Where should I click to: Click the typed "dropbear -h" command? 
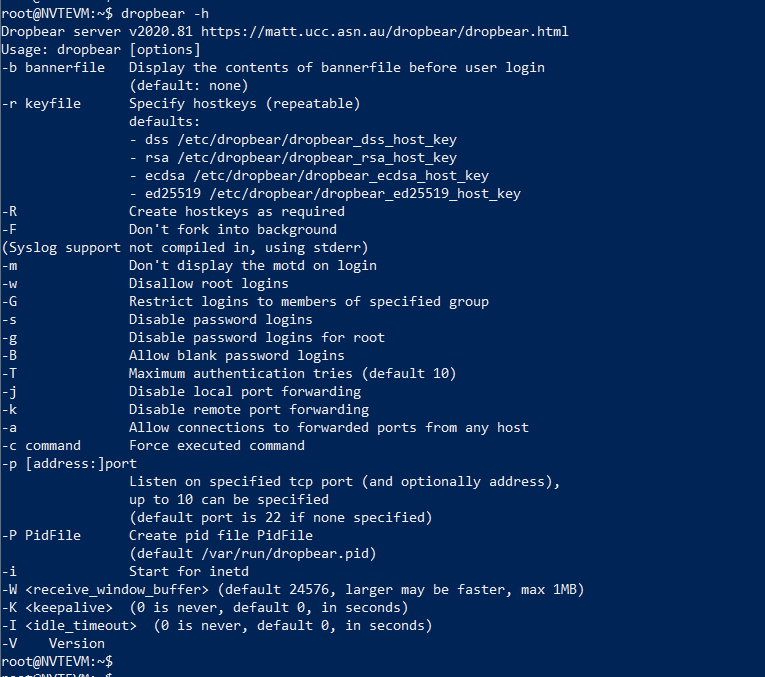point(165,13)
